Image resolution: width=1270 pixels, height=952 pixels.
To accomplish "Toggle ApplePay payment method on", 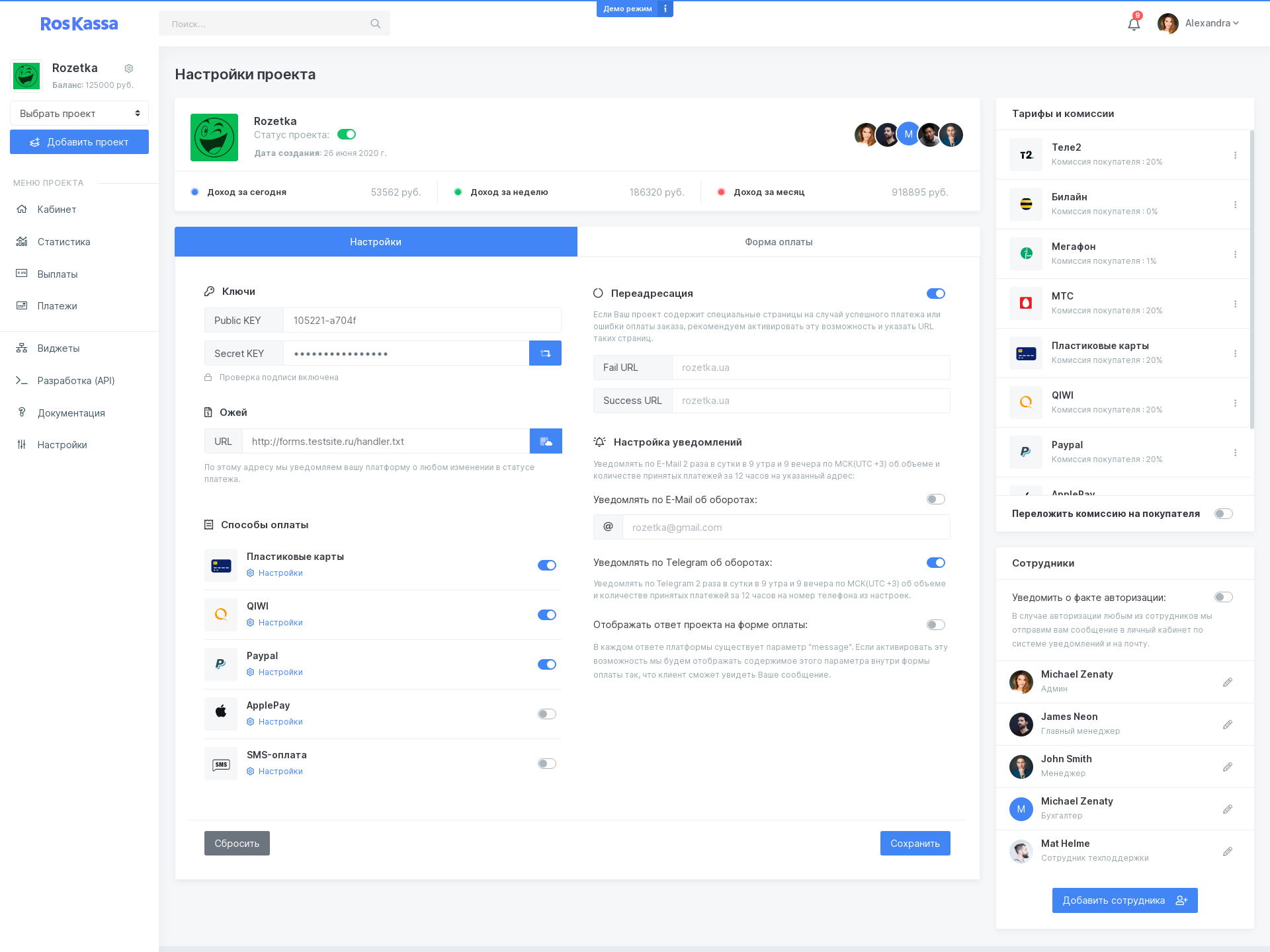I will [547, 712].
